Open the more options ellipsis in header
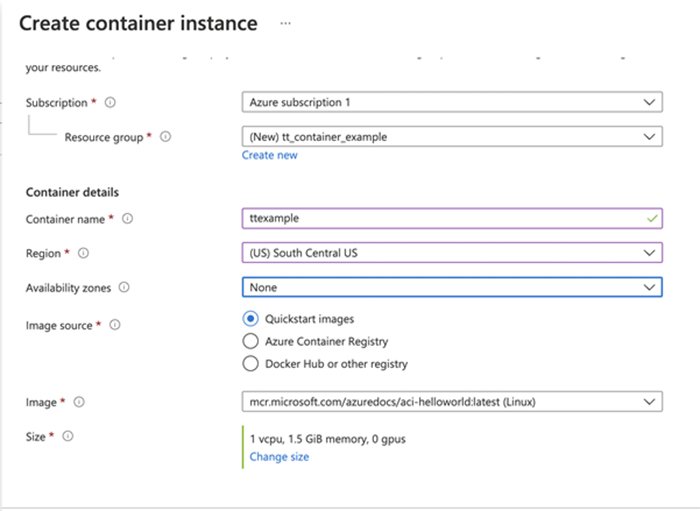The height and width of the screenshot is (511, 700). click(285, 23)
